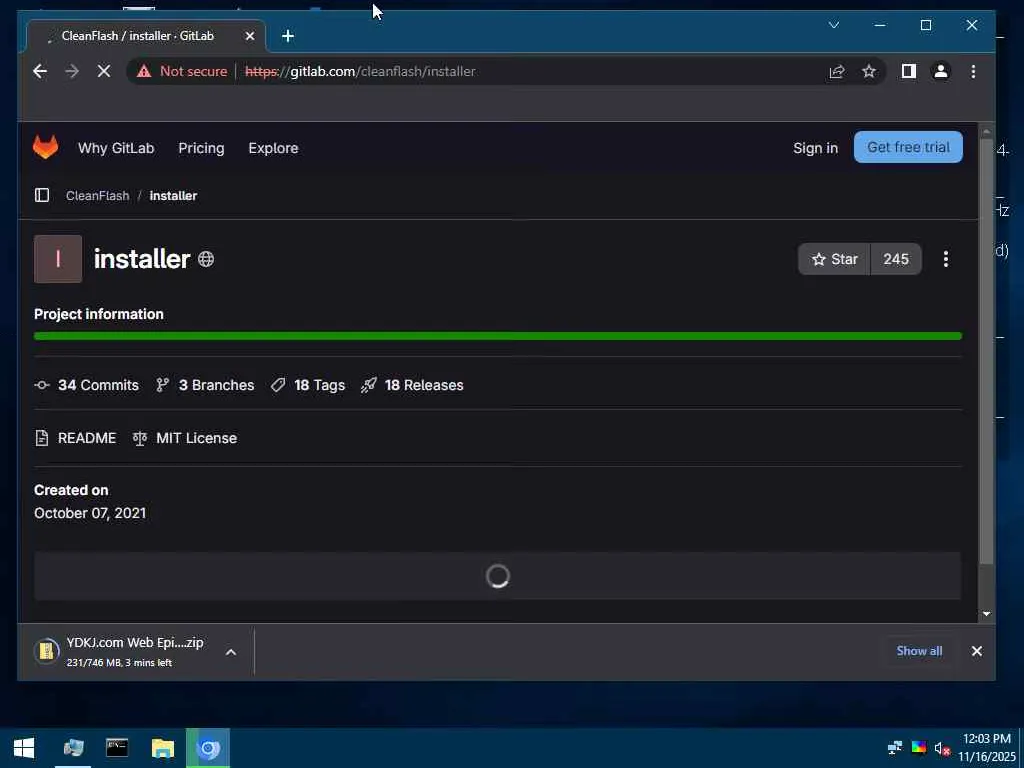Click the GitLab fox logo
This screenshot has width=1024, height=768.
pos(46,148)
